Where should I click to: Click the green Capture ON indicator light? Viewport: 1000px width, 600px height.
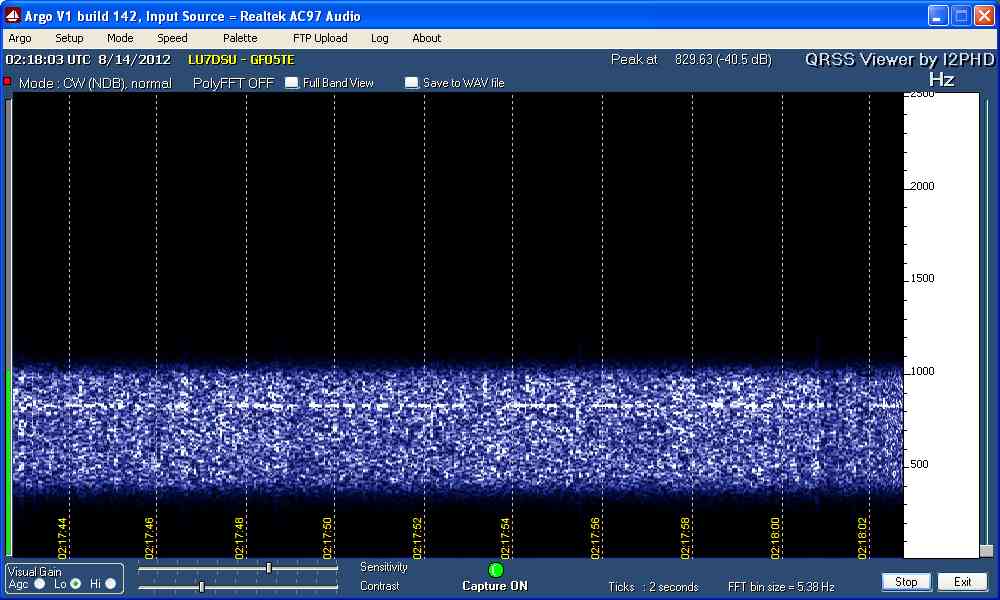(x=496, y=569)
